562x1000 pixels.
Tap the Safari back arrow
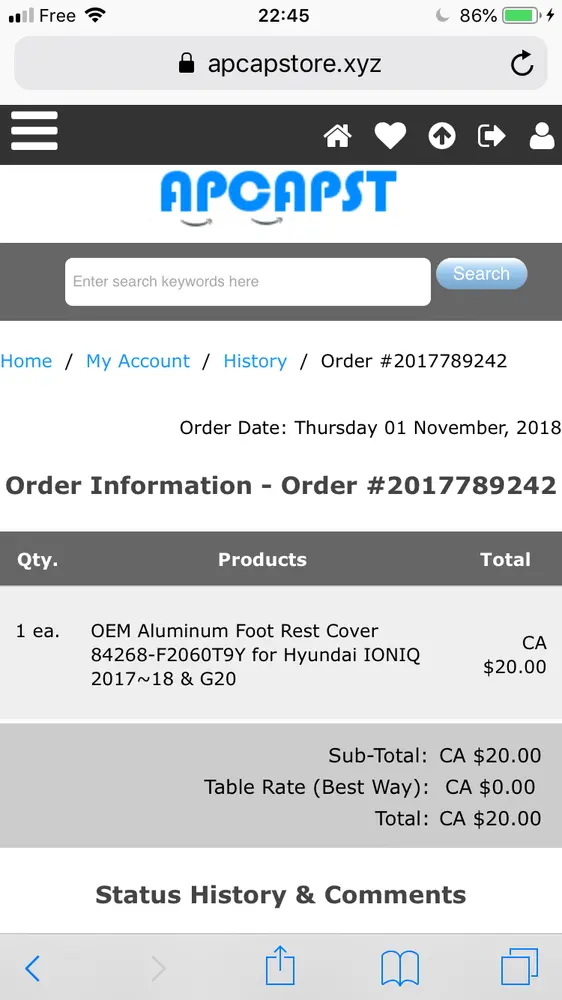32,969
